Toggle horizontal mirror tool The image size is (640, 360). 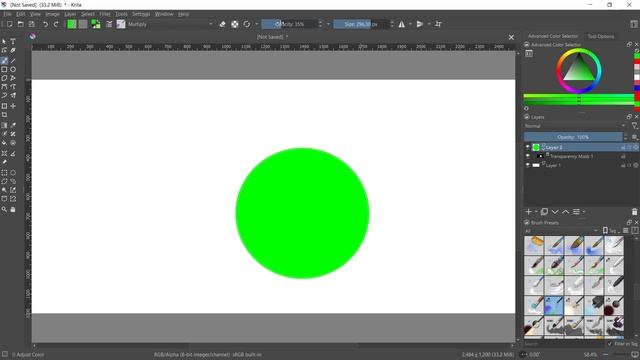pyautogui.click(x=402, y=24)
